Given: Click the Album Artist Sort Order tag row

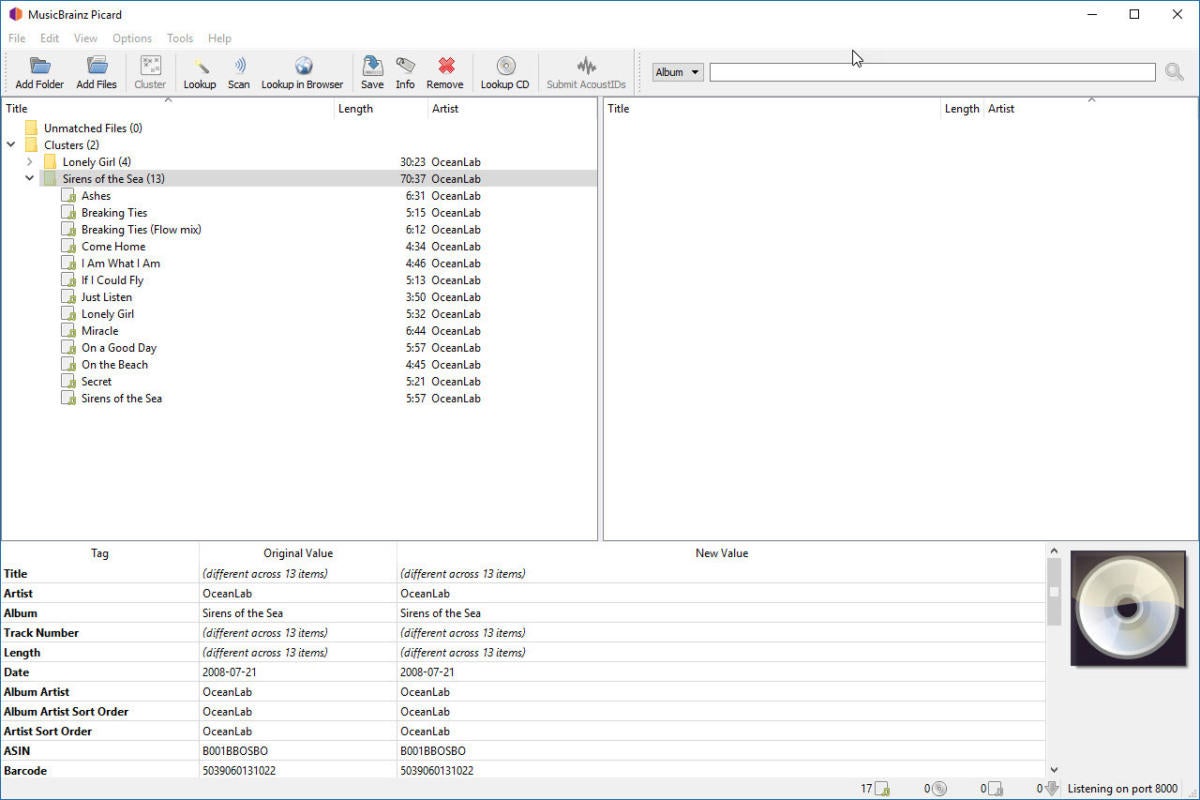Looking at the screenshot, I should [523, 712].
